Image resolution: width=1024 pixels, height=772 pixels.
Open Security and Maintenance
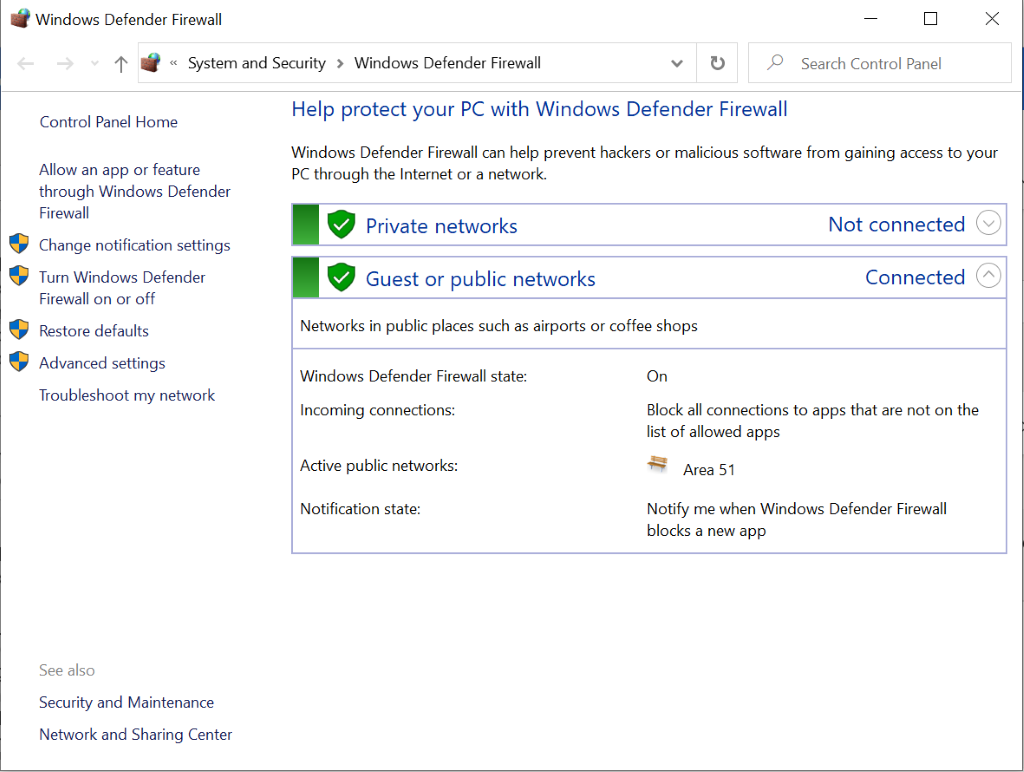(126, 702)
